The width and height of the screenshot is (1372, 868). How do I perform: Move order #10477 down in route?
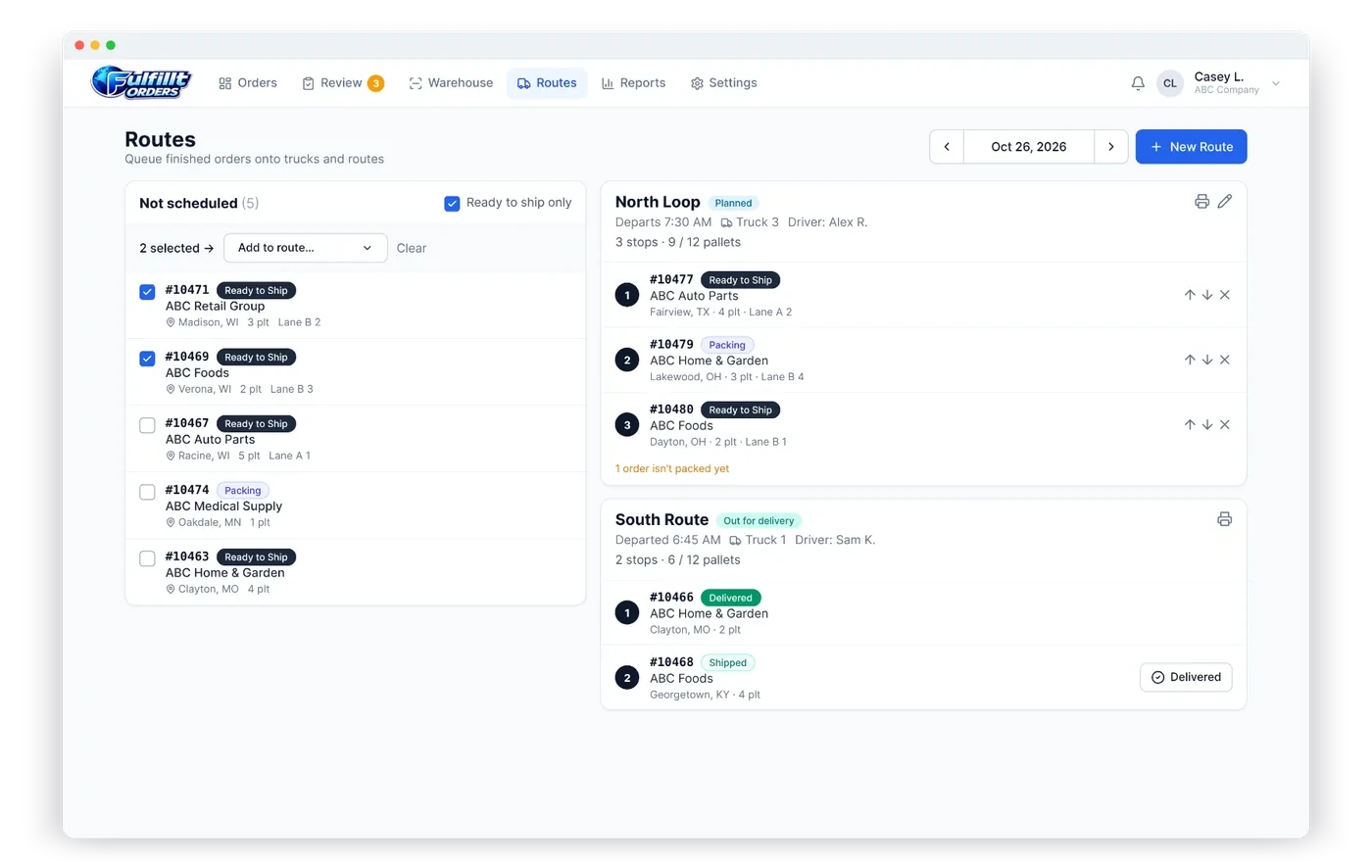1207,295
